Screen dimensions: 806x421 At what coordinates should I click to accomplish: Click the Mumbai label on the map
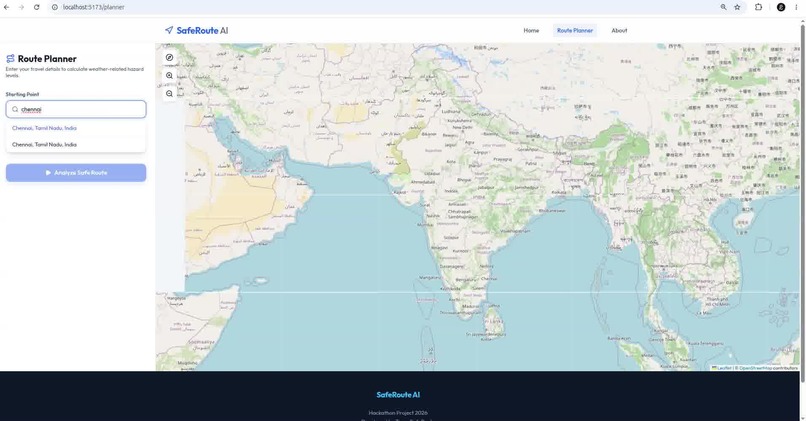pyautogui.click(x=425, y=225)
